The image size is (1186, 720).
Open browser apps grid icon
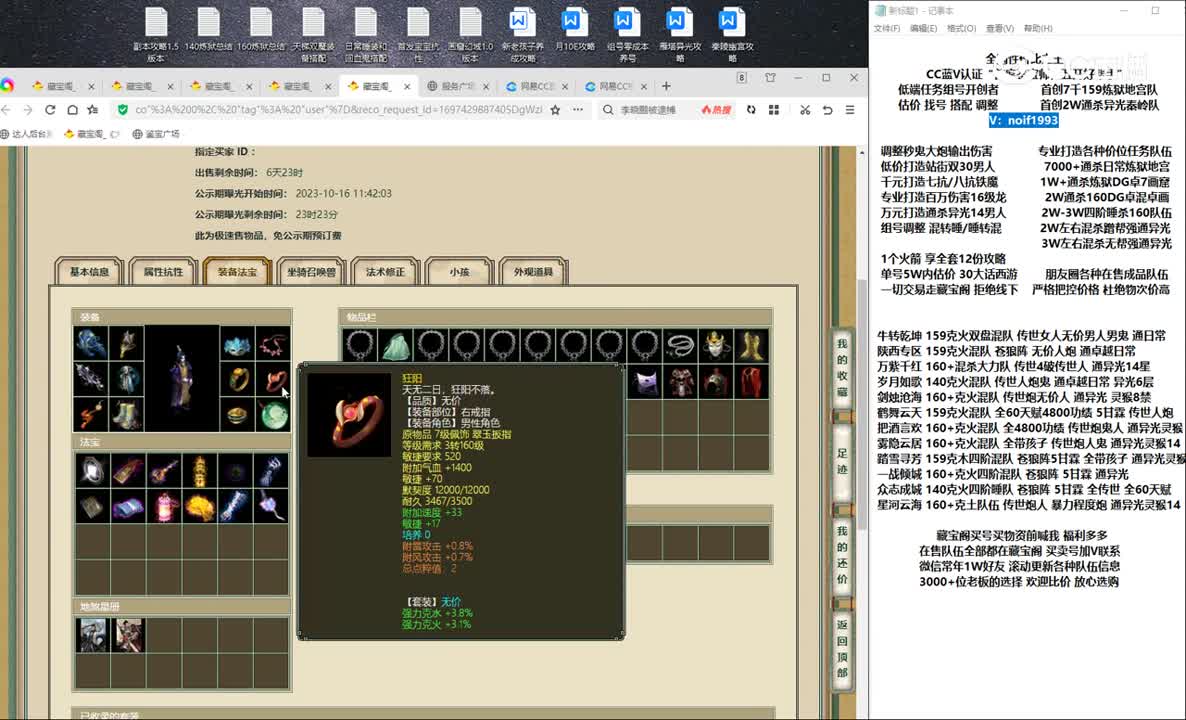pos(774,110)
